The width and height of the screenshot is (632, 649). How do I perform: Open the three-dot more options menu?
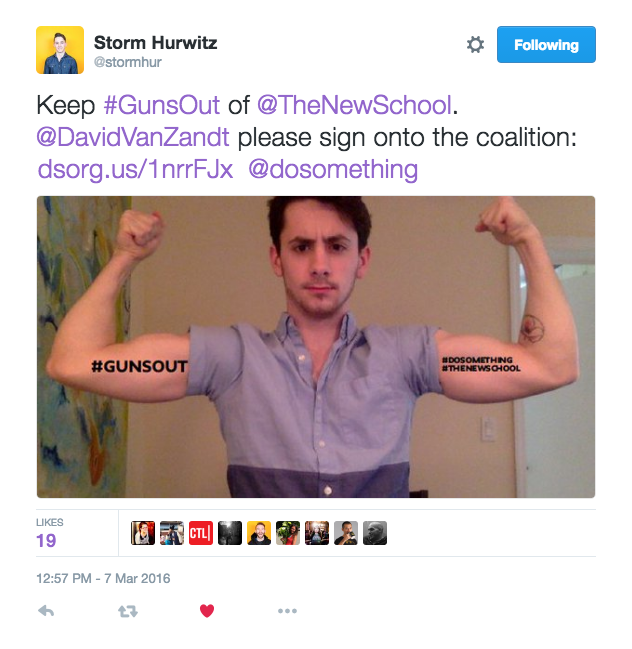[287, 611]
